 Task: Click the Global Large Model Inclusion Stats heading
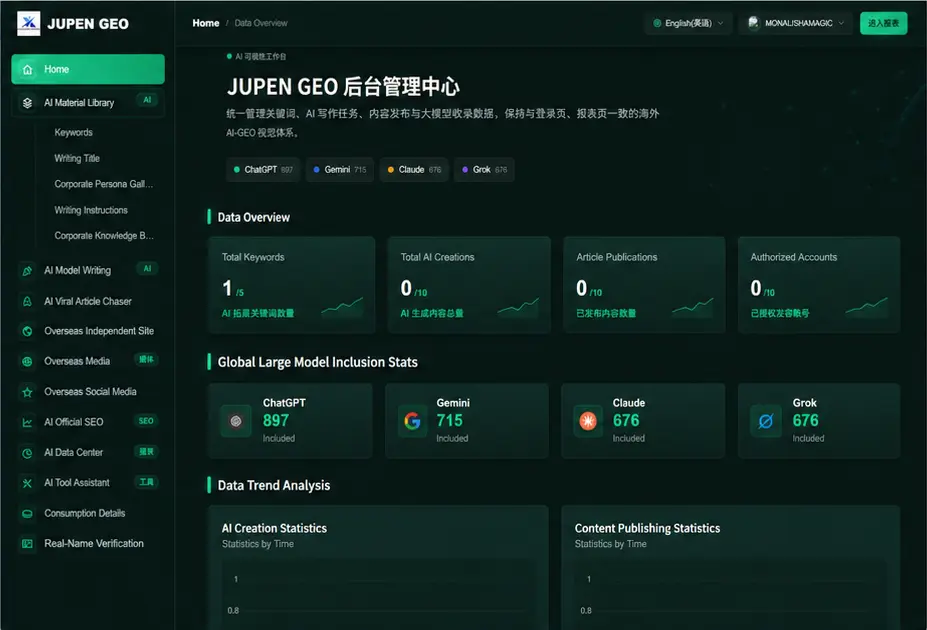pyautogui.click(x=317, y=362)
